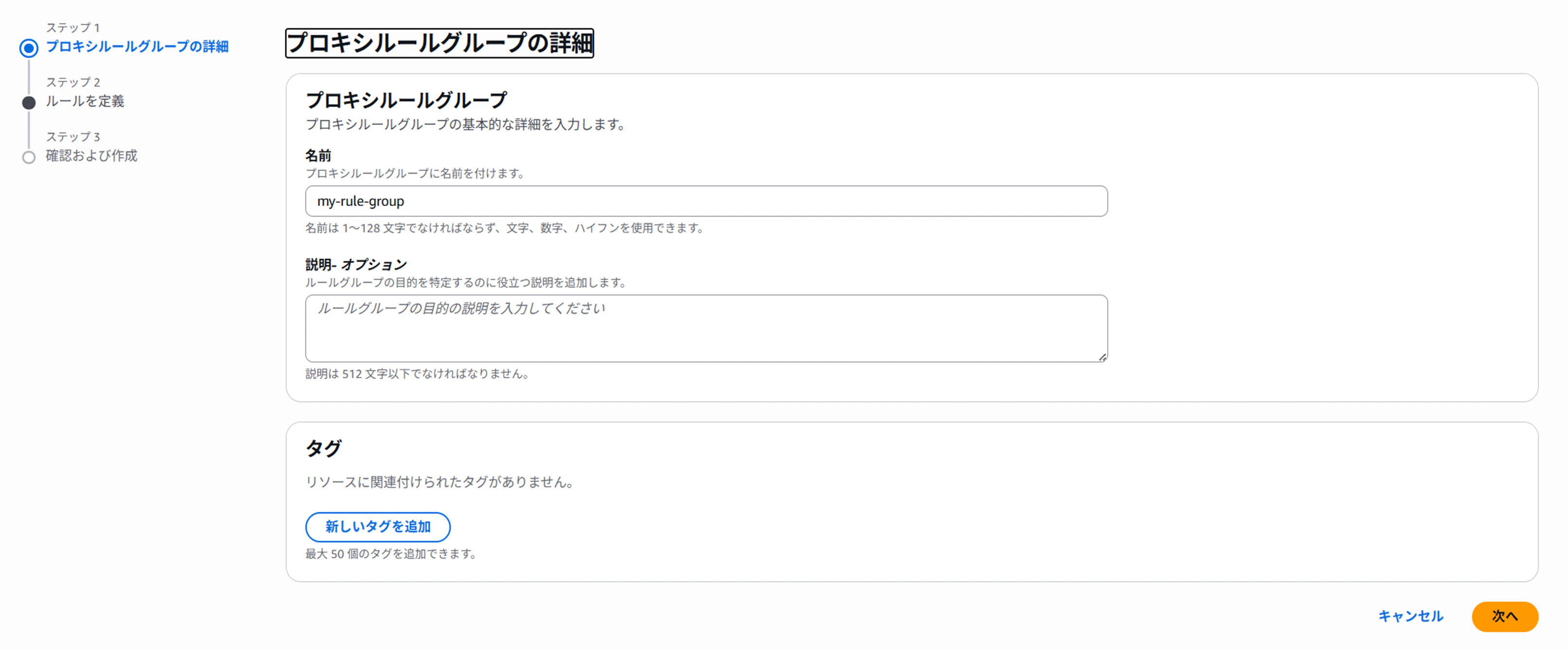This screenshot has height=650, width=1568.
Task: Click the Step 2 filled circle indicator
Action: [x=29, y=103]
